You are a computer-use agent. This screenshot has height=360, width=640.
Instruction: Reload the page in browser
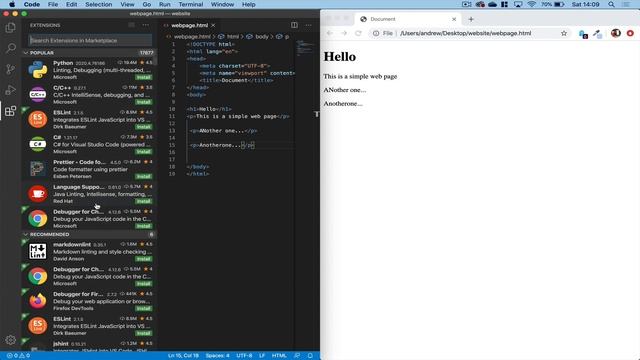tap(358, 33)
